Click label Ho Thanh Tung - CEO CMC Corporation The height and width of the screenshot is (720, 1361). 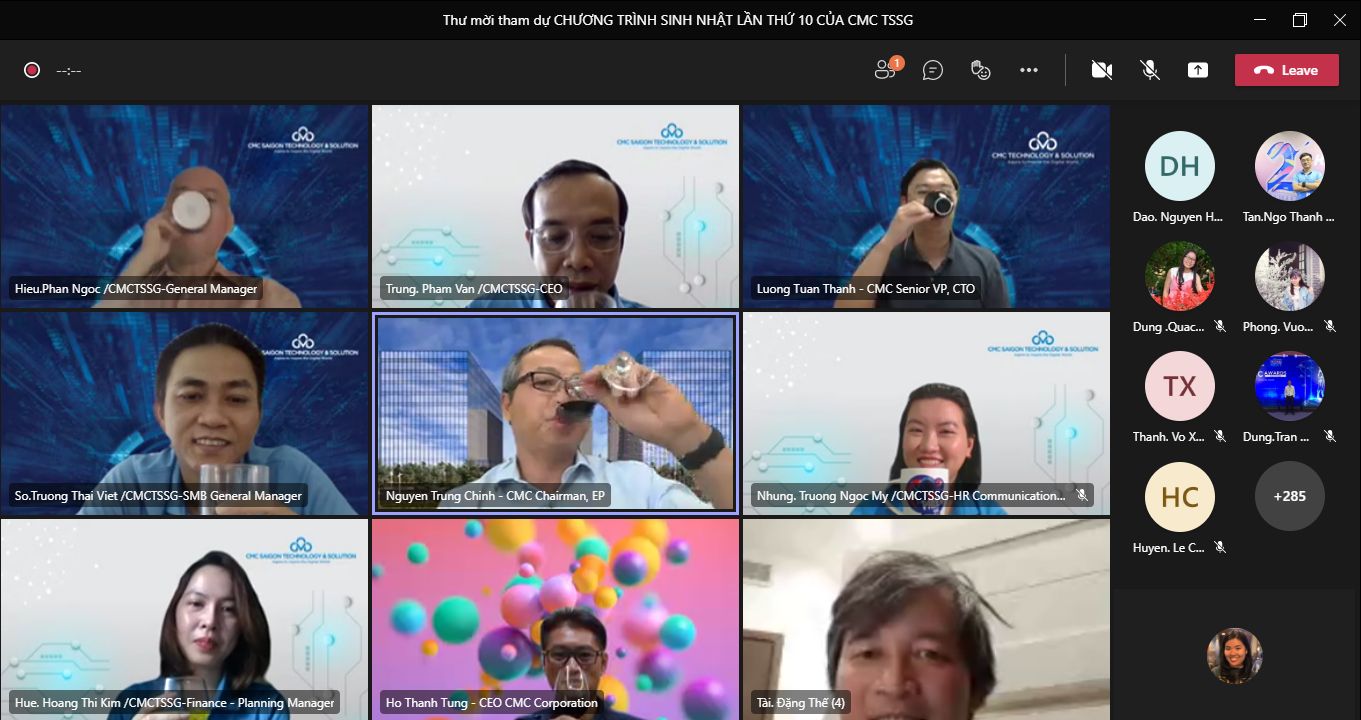click(492, 702)
